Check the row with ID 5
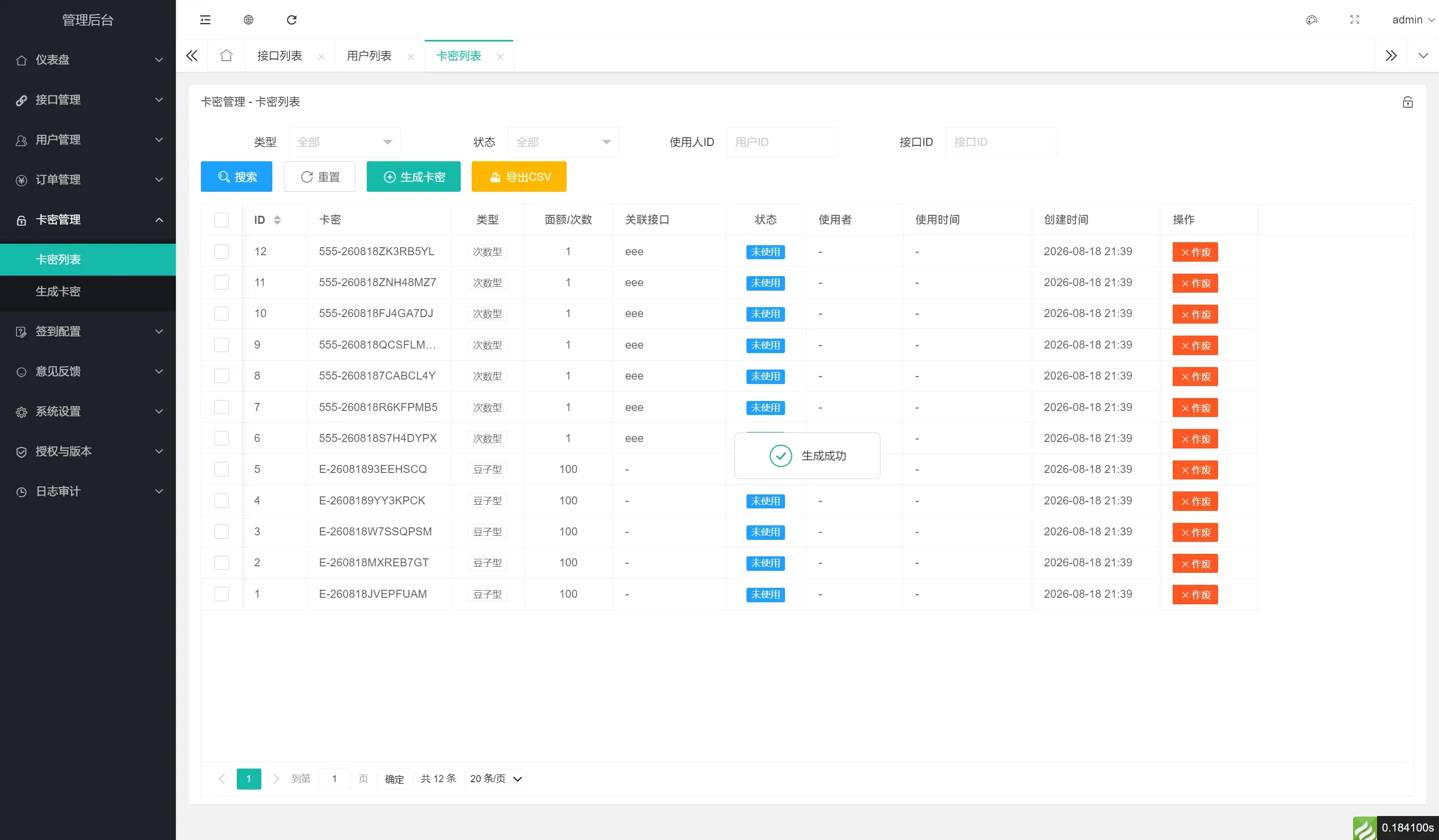Image resolution: width=1439 pixels, height=840 pixels. (x=221, y=469)
